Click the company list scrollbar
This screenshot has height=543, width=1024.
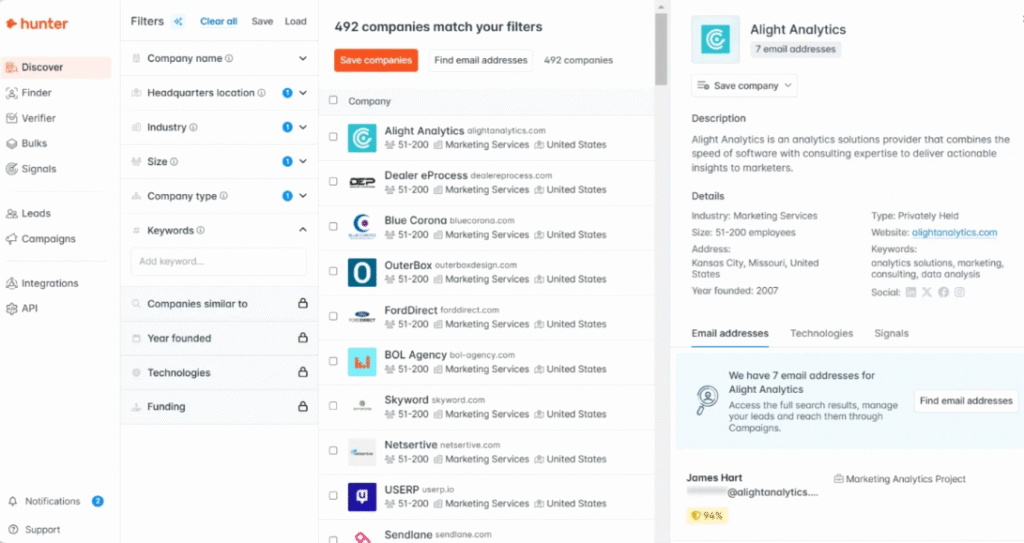661,49
